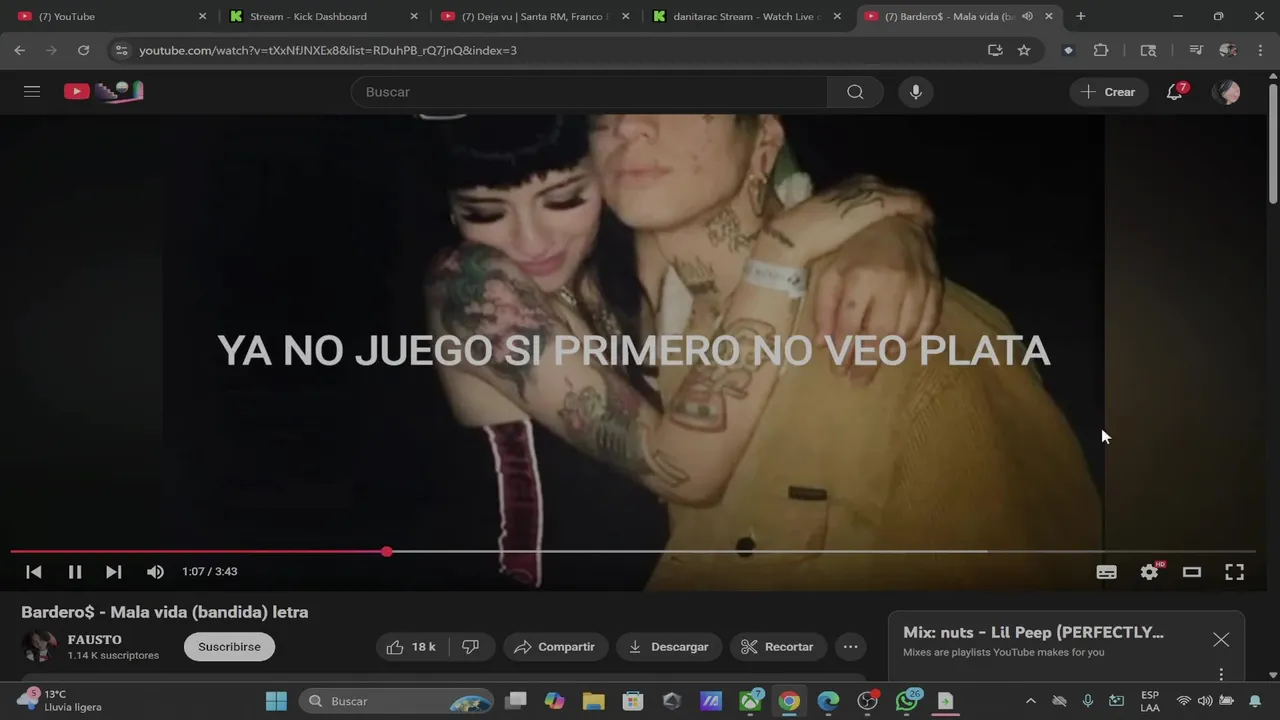This screenshot has height=720, width=1280.
Task: Open the media controls icon
Action: pyautogui.click(x=1196, y=50)
